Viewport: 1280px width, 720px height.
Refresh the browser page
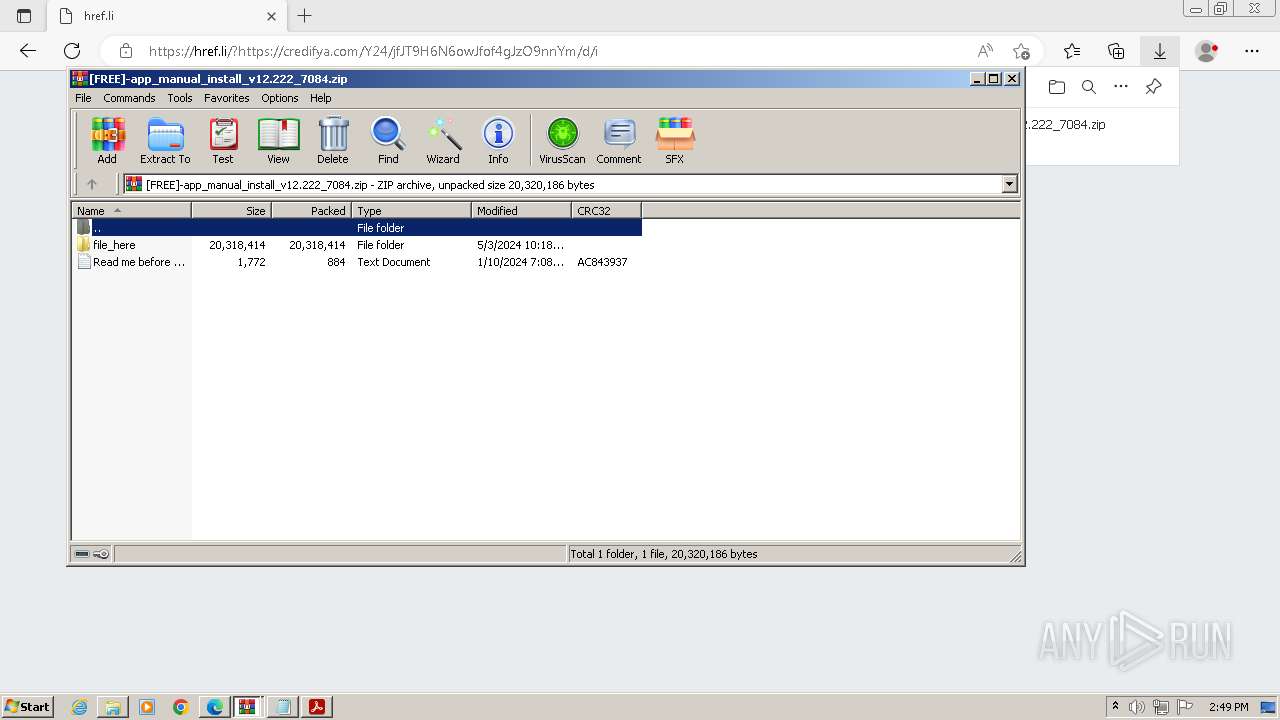pyautogui.click(x=72, y=51)
